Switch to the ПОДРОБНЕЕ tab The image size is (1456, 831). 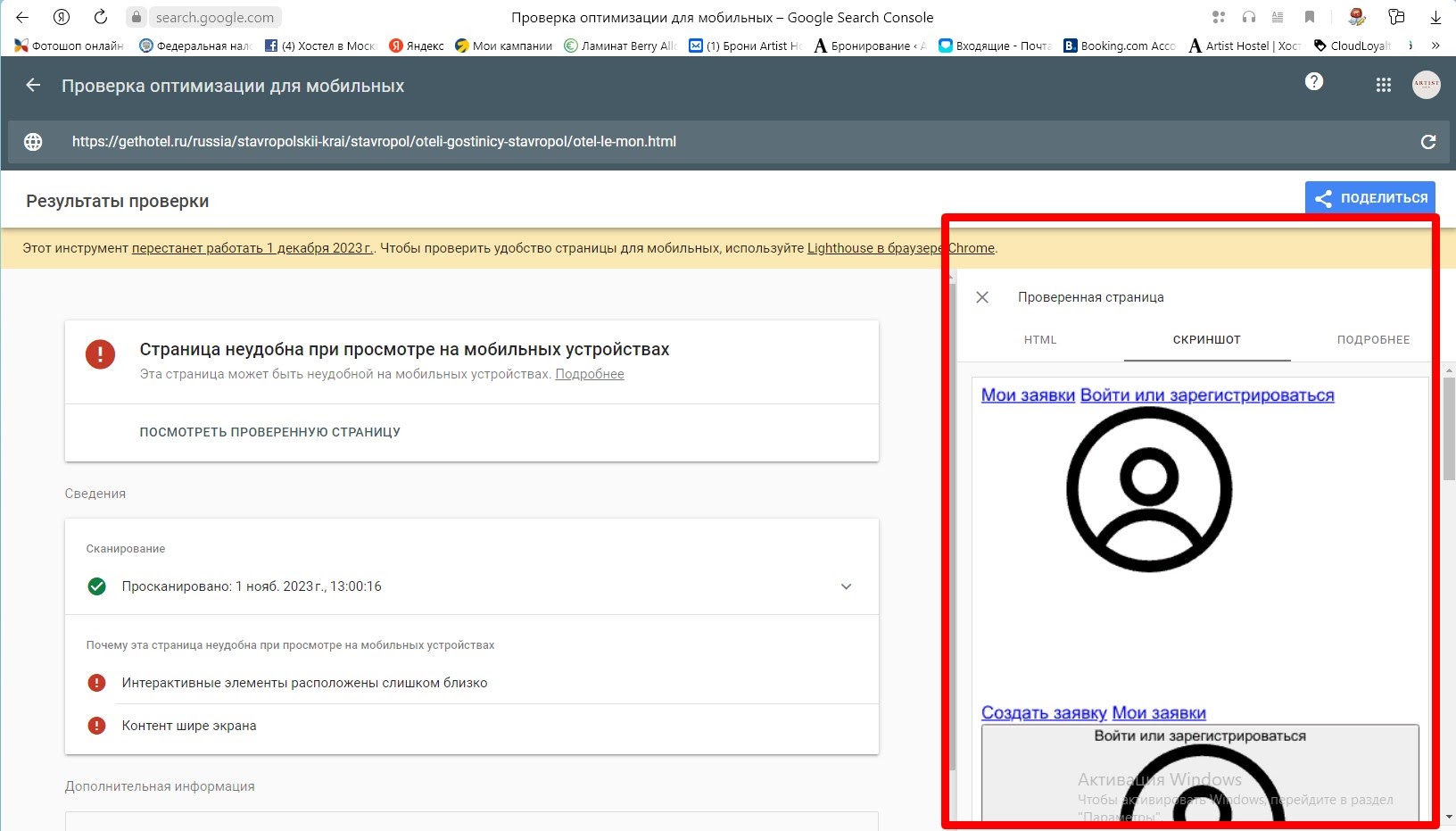(1373, 340)
